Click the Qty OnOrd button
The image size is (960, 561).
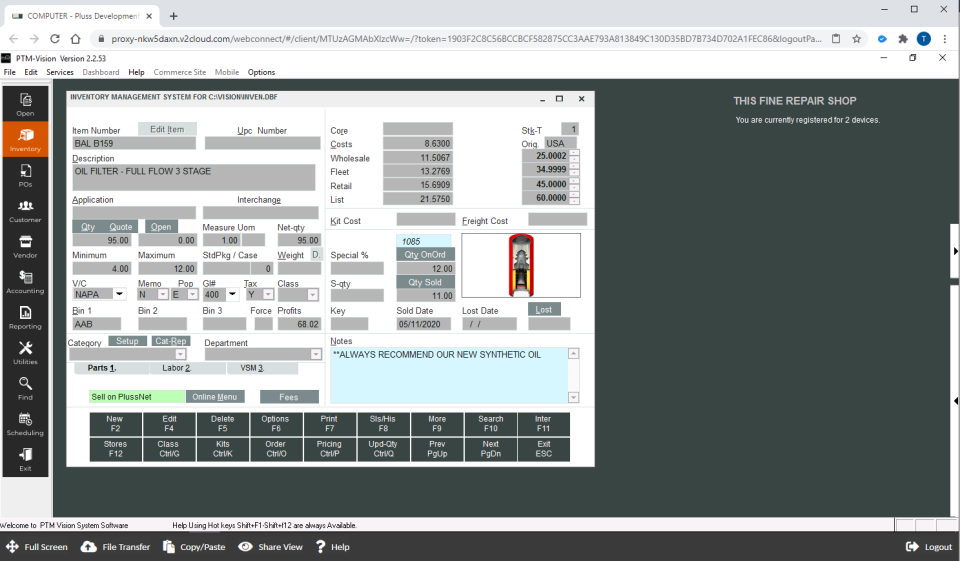(426, 254)
